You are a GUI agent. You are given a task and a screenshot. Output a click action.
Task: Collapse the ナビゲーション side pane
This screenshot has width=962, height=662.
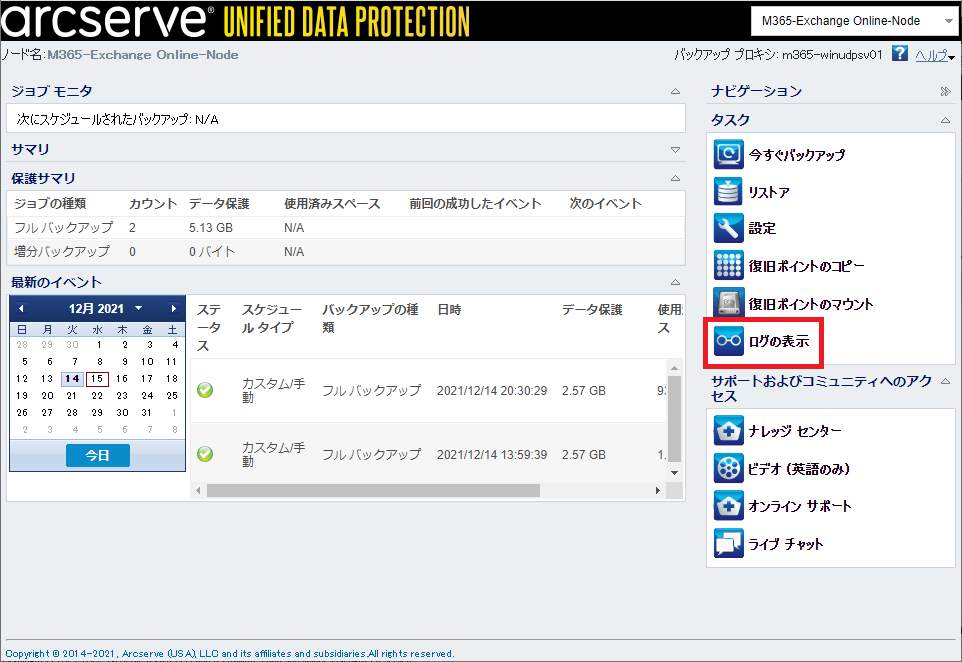point(945,91)
